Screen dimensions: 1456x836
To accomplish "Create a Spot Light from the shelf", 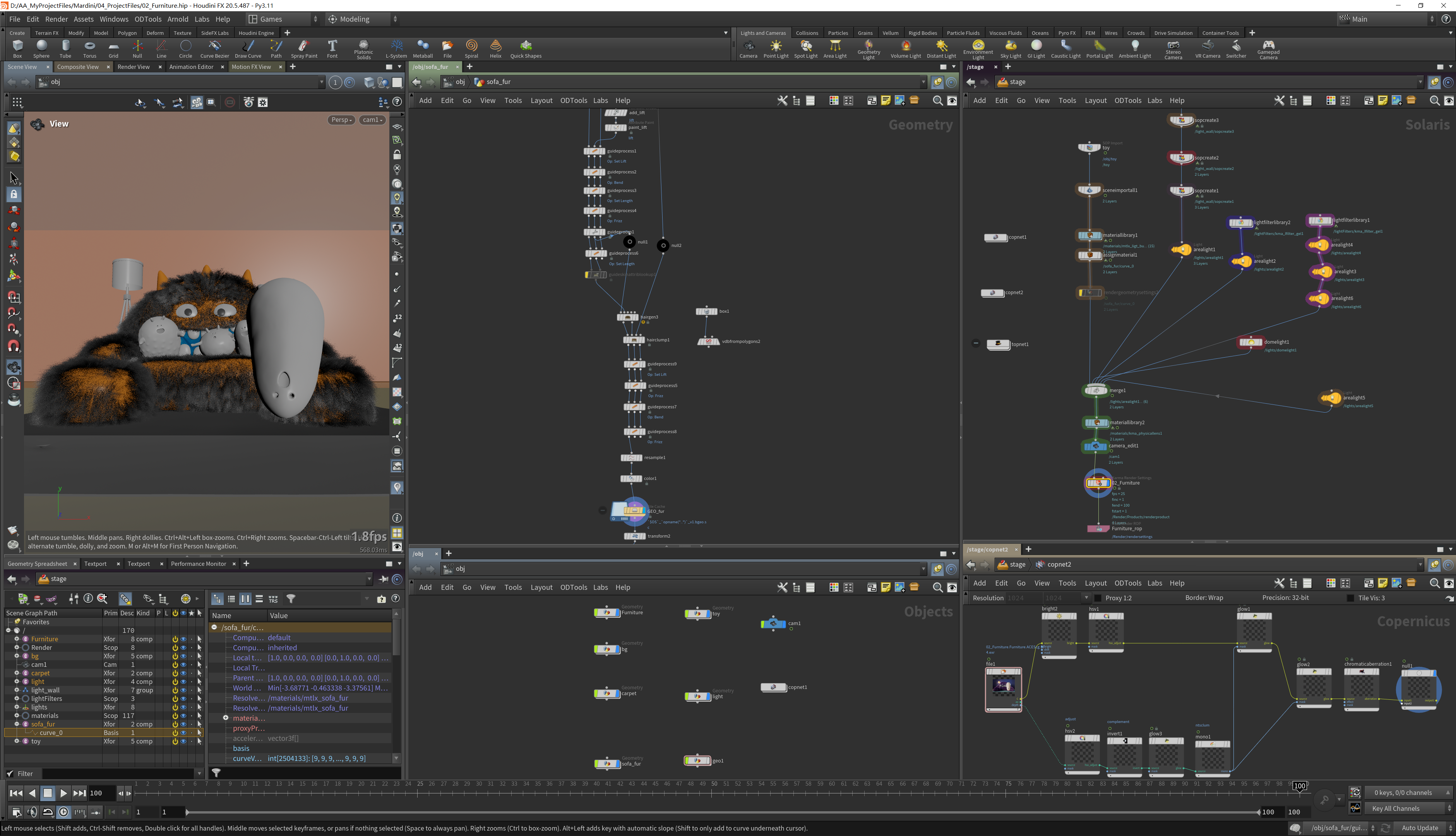I will 805,49.
